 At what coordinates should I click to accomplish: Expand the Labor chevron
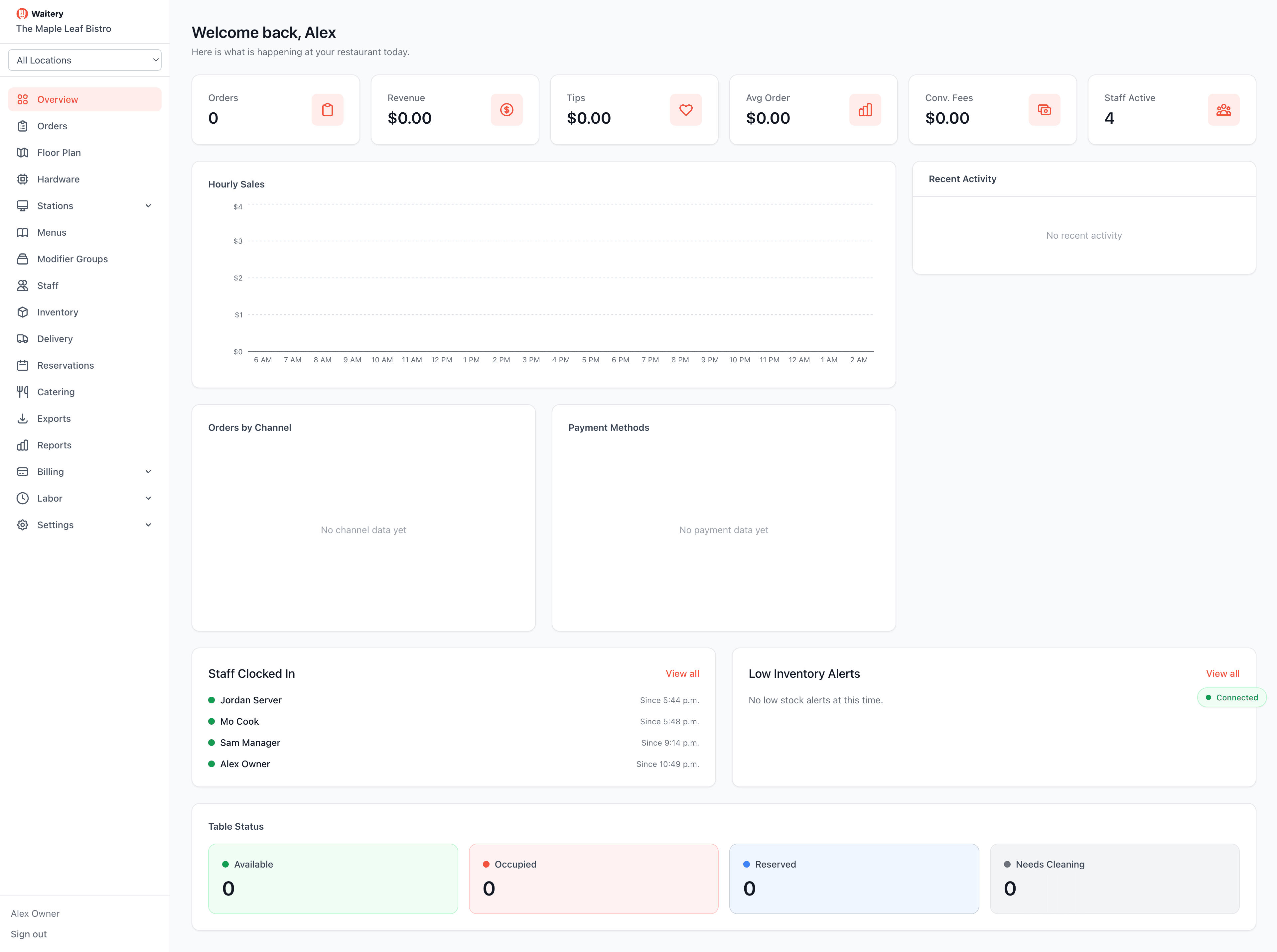tap(148, 498)
